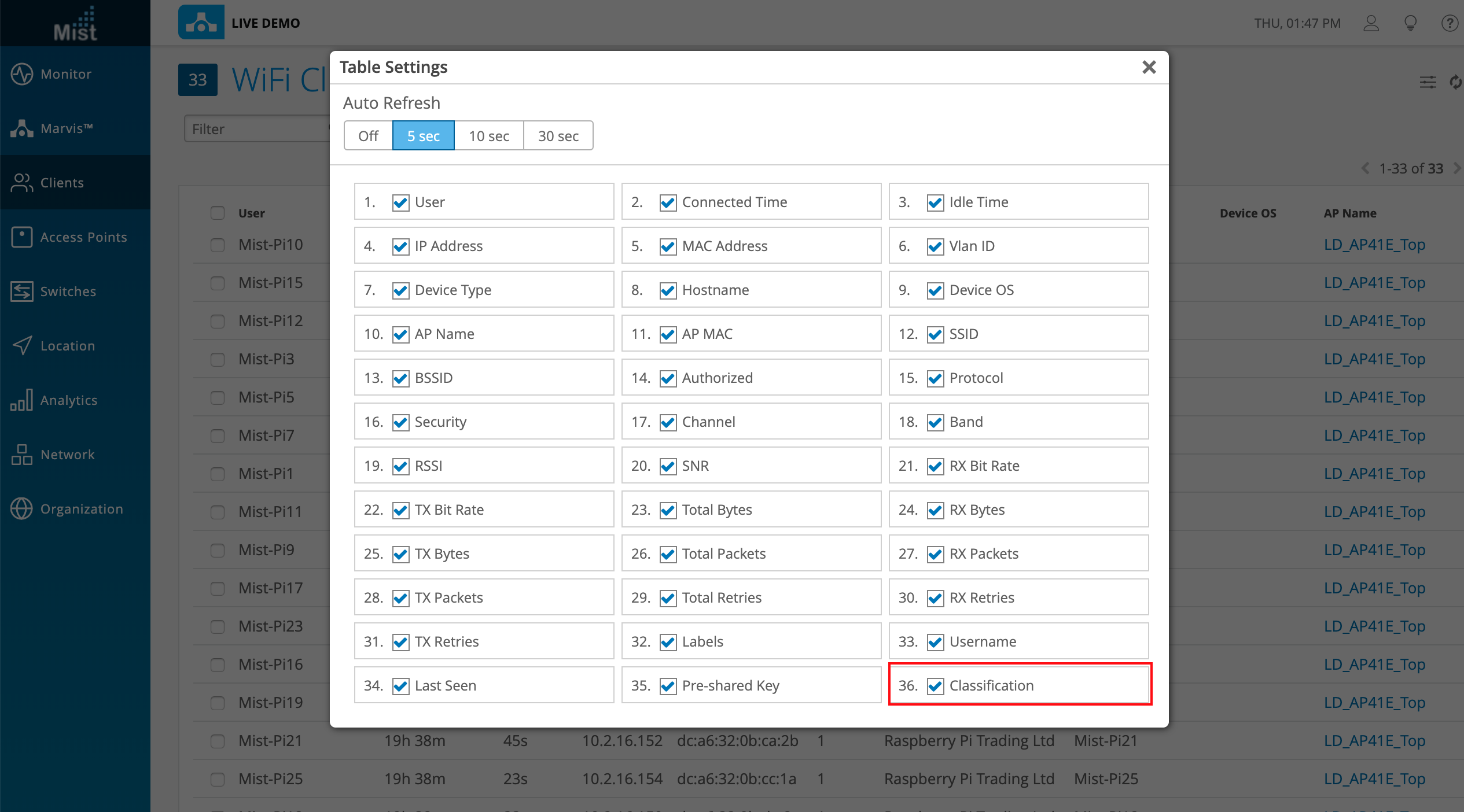Open the Monitor sidebar icon

pyautogui.click(x=22, y=74)
